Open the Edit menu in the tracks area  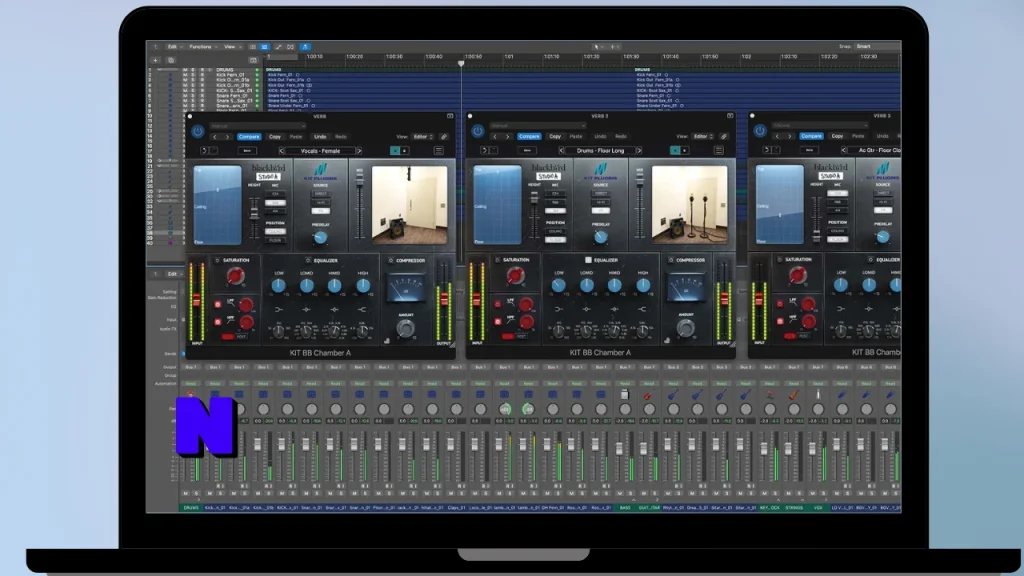pos(174,47)
